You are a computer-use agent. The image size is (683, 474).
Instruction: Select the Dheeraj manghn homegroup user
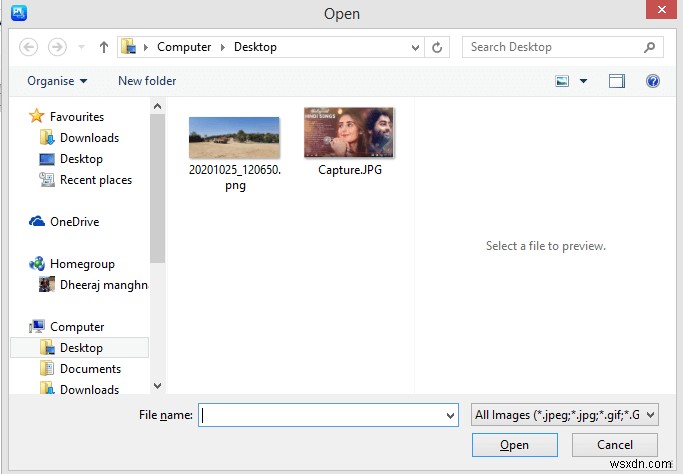pyautogui.click(x=104, y=284)
